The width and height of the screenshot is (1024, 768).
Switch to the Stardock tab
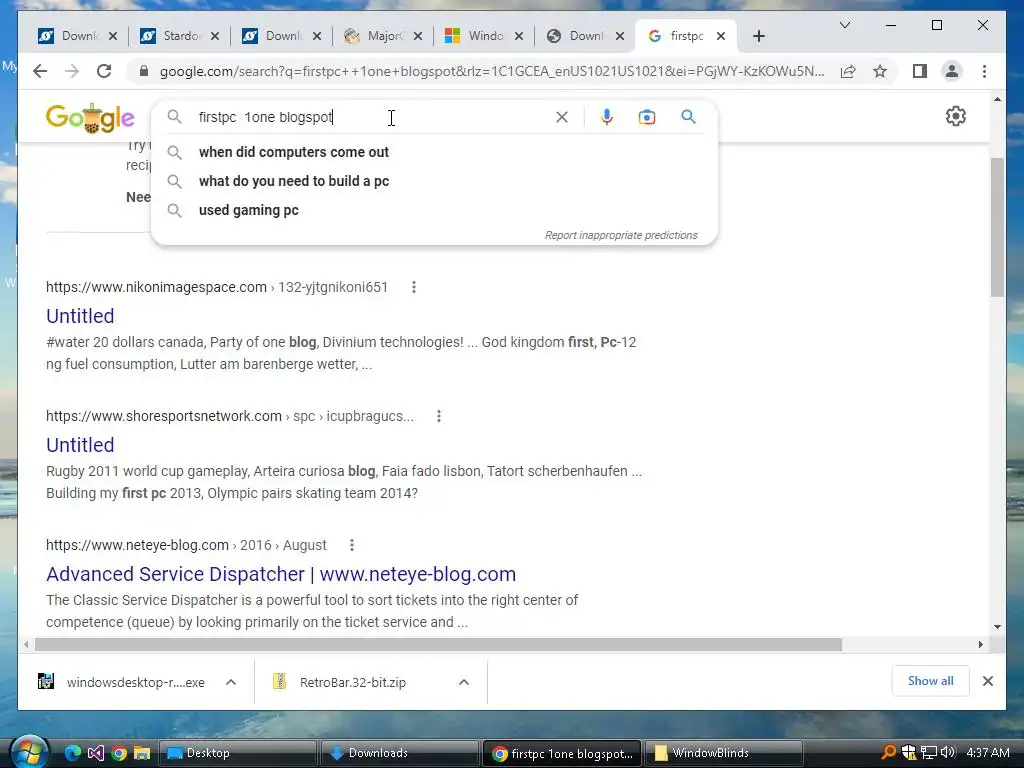[x=173, y=36]
